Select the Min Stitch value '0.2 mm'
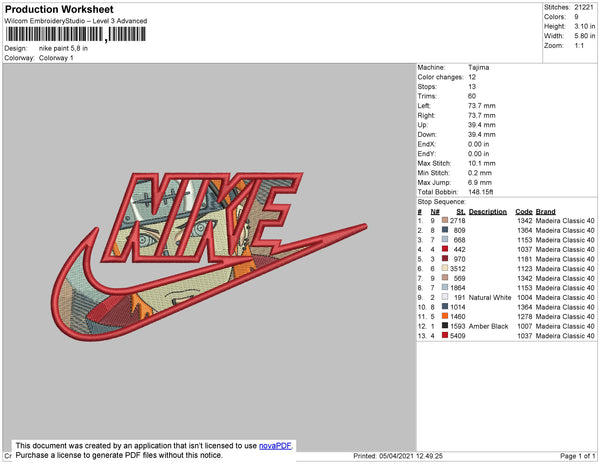The image size is (600, 464). tap(480, 173)
